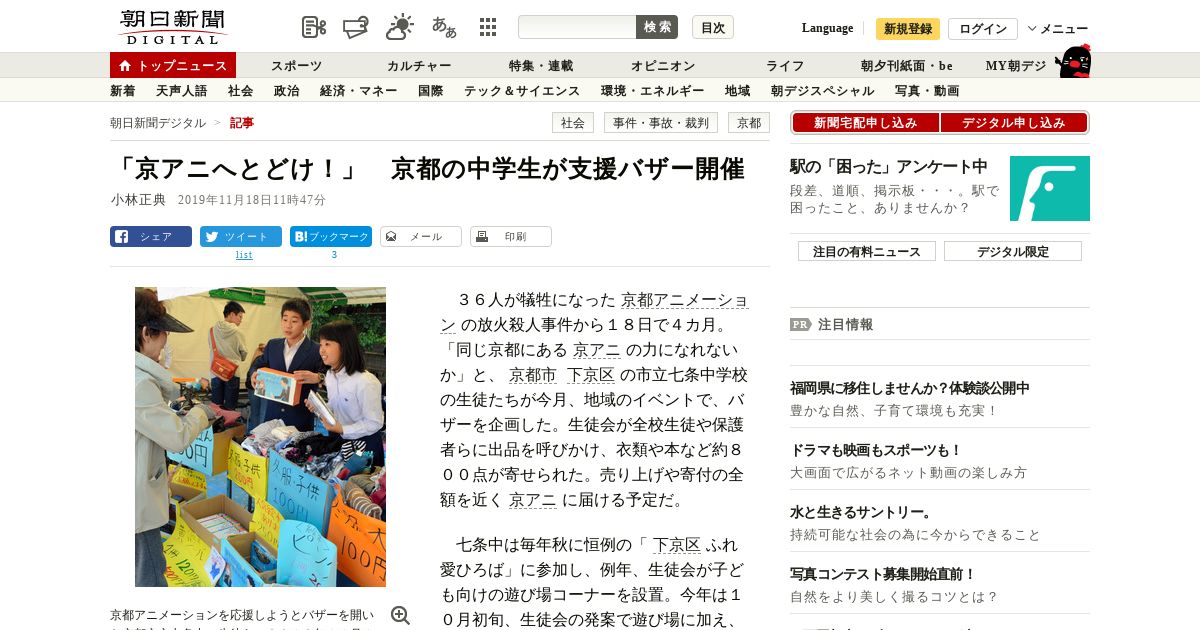Select 経済・マネー in the sub navigation
Image resolution: width=1200 pixels, height=630 pixels.
pyautogui.click(x=359, y=91)
